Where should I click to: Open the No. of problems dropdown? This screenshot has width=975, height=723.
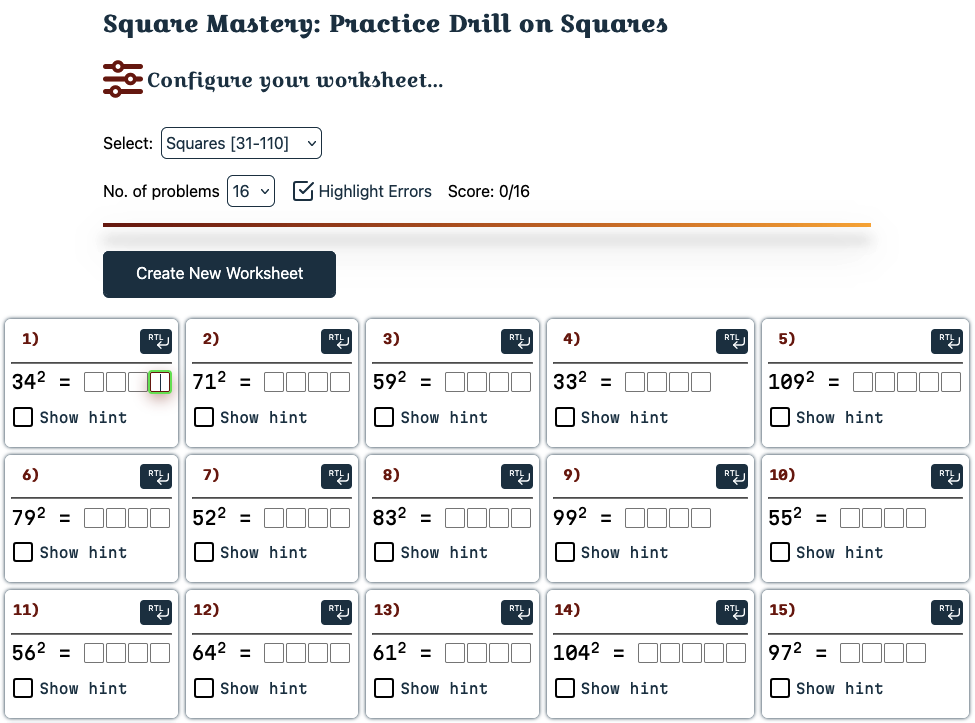point(250,190)
